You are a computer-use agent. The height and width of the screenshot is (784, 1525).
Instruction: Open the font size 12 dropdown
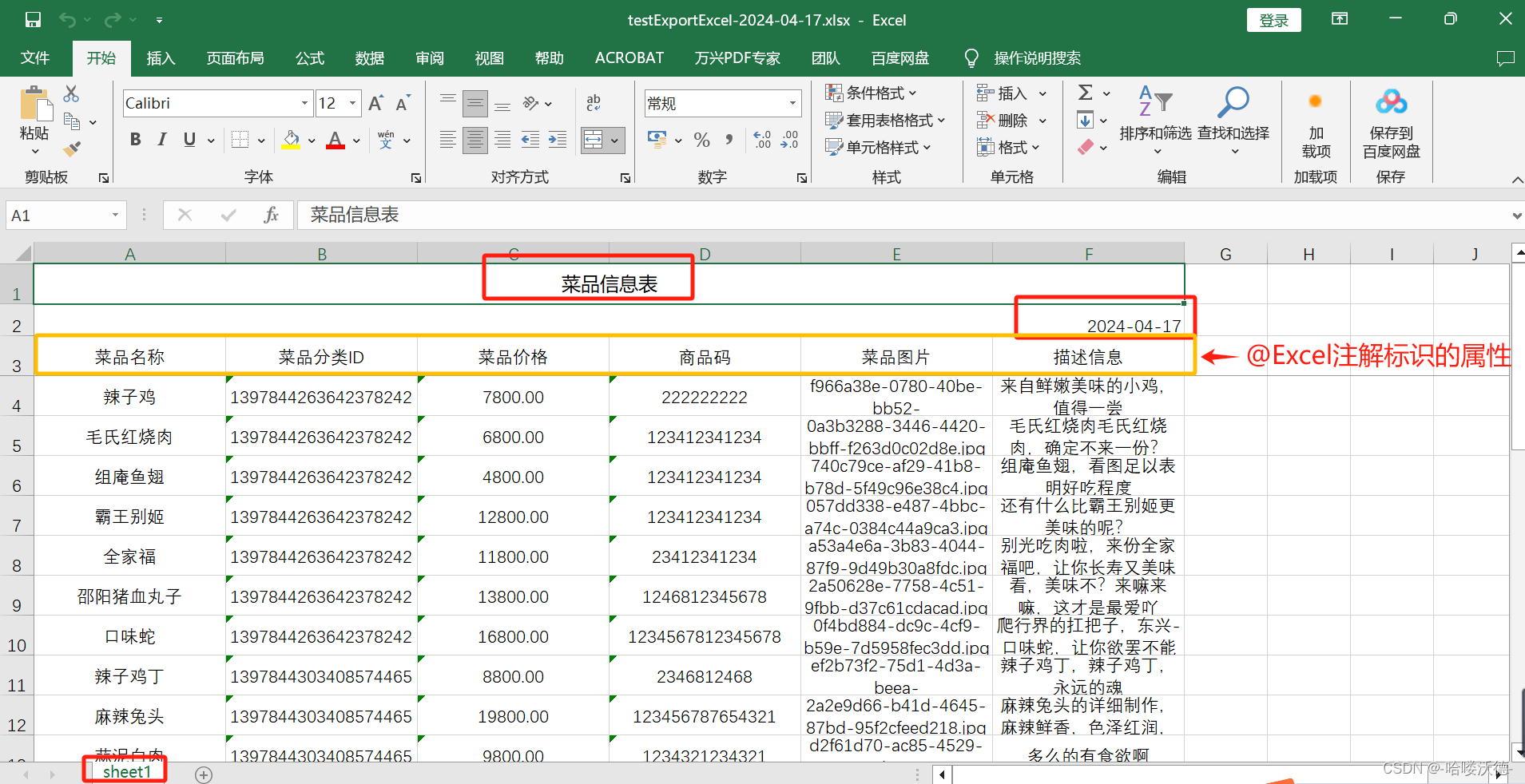tap(352, 103)
